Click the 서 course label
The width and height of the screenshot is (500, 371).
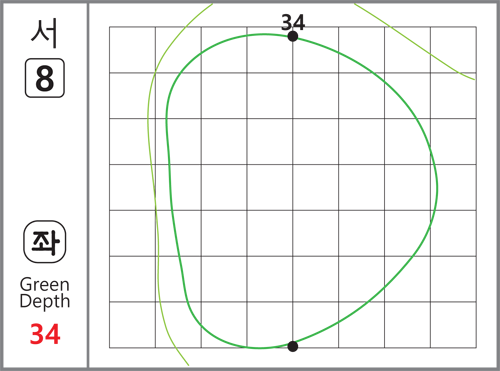[44, 33]
